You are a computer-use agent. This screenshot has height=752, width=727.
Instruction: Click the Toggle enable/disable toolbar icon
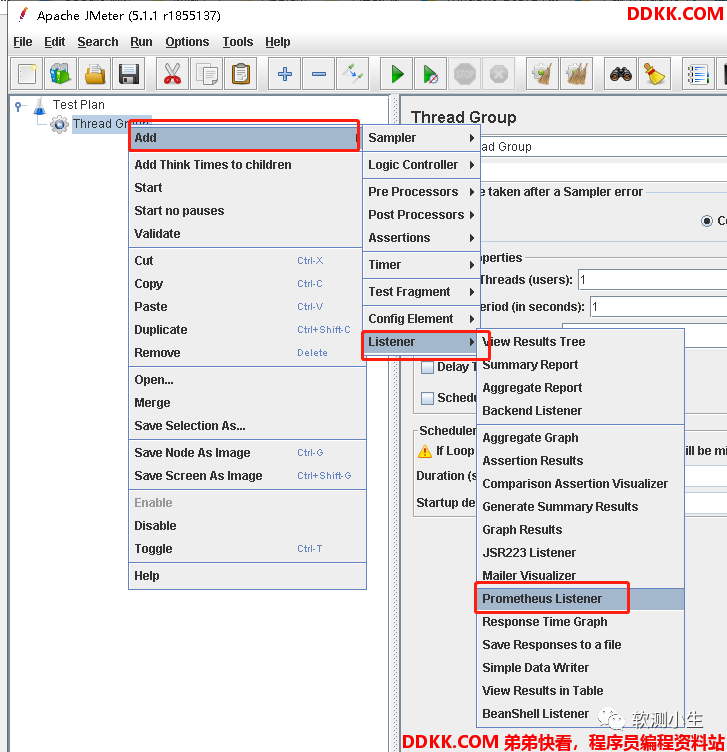click(352, 74)
